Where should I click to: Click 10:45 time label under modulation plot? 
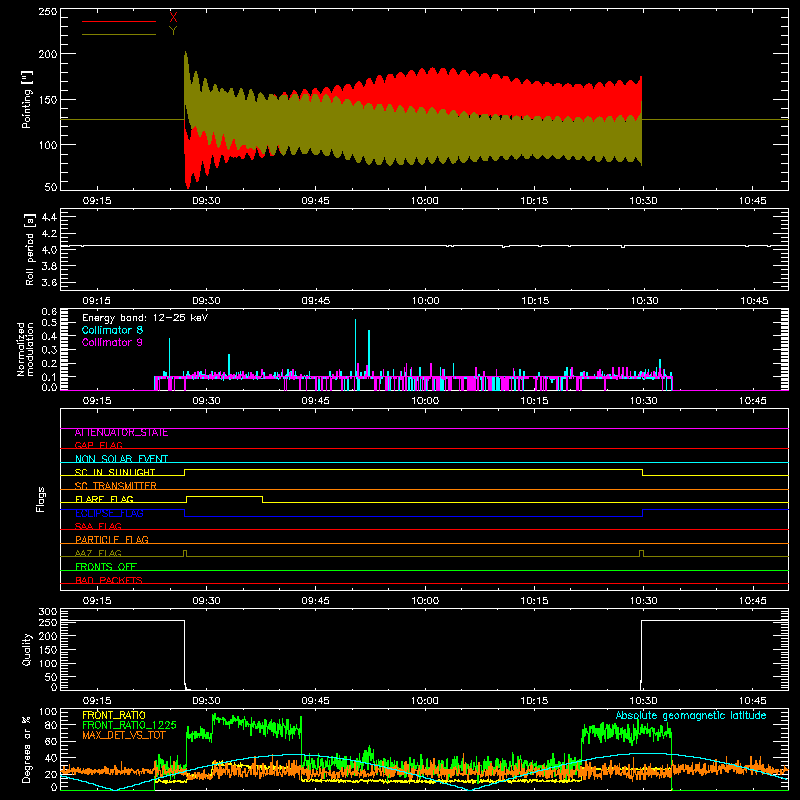753,401
